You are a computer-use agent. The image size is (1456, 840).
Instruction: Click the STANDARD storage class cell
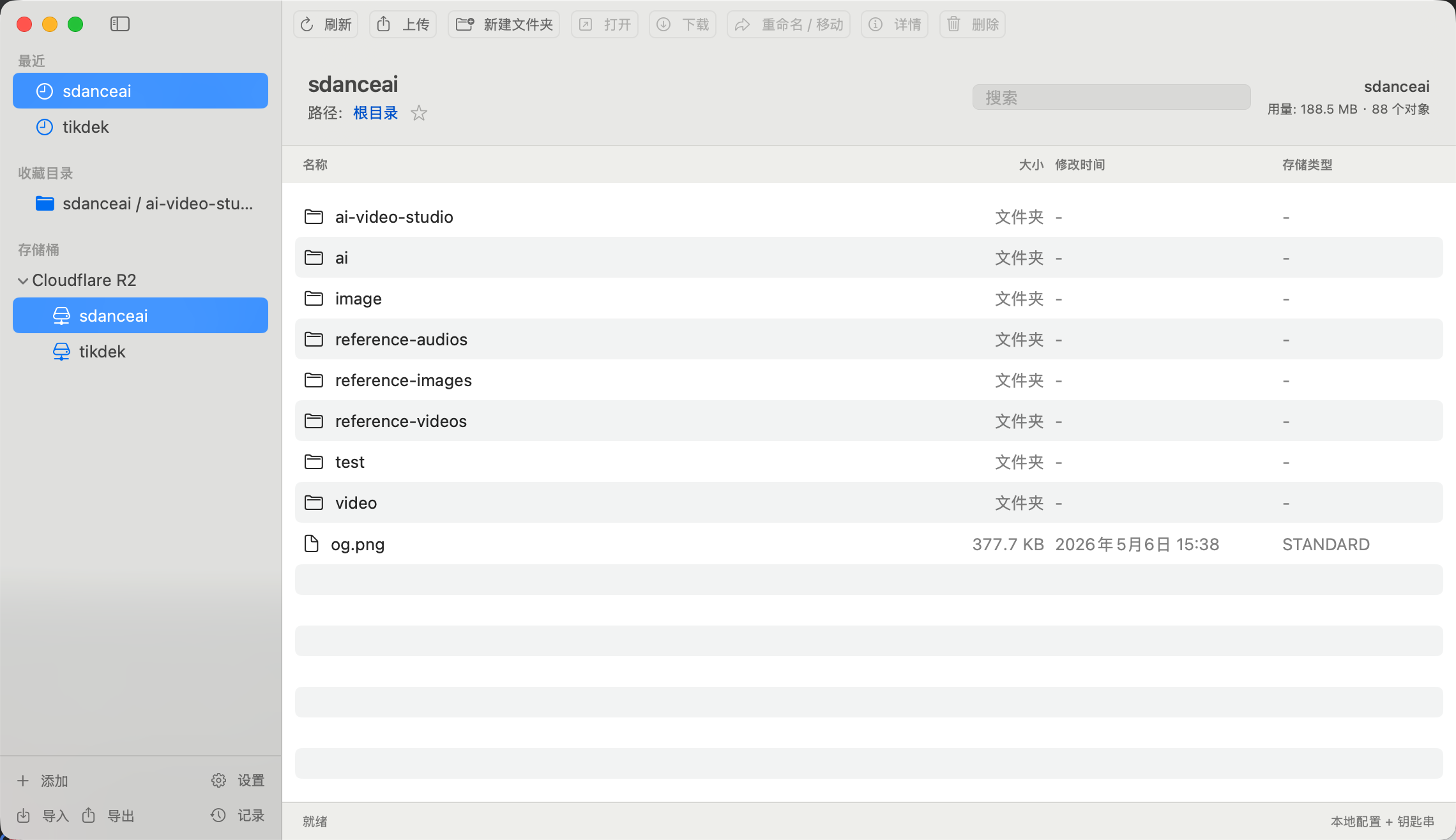pyautogui.click(x=1326, y=544)
